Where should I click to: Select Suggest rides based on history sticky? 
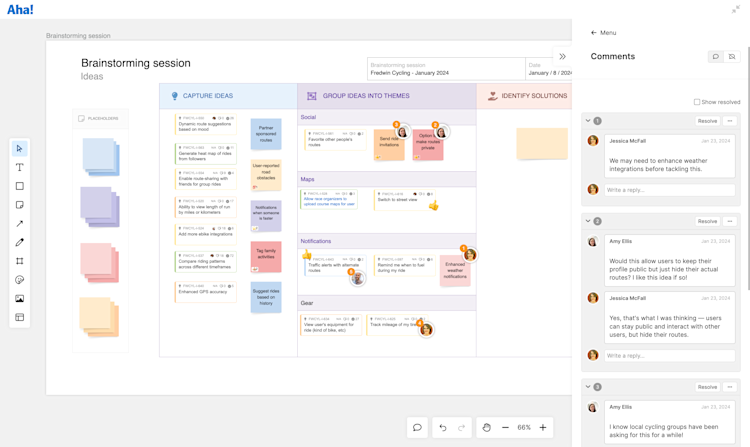pos(266,297)
